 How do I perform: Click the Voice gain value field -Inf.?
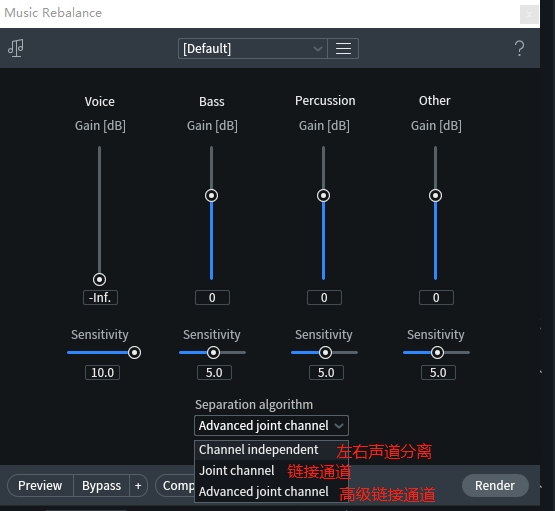point(100,298)
